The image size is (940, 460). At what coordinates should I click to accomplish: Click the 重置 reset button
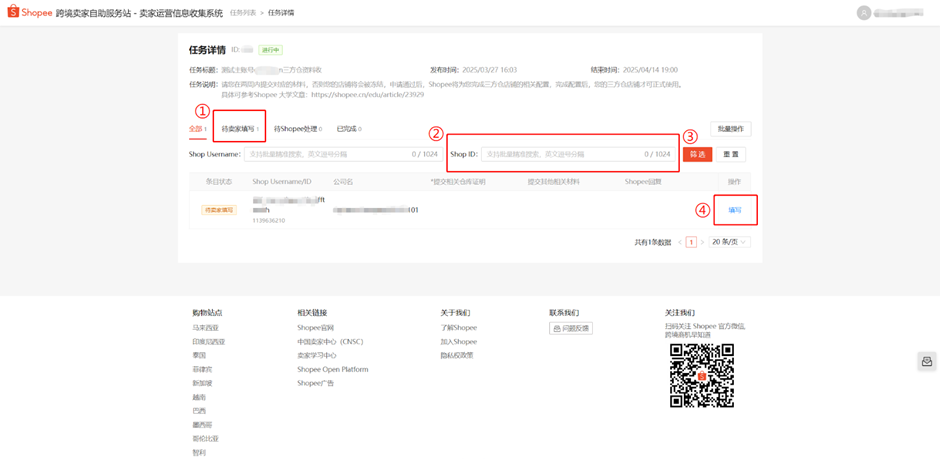tap(731, 154)
